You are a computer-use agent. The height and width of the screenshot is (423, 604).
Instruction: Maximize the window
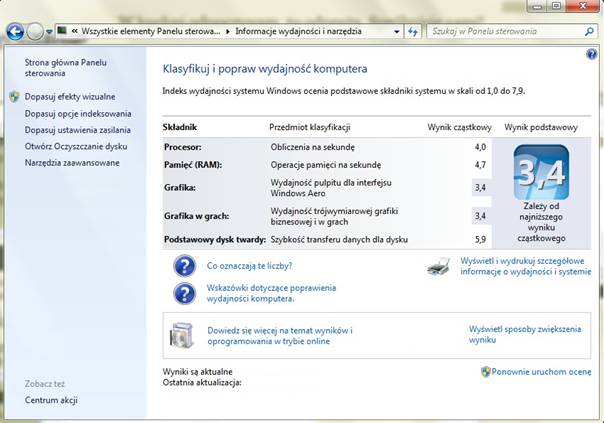pyautogui.click(x=557, y=6)
